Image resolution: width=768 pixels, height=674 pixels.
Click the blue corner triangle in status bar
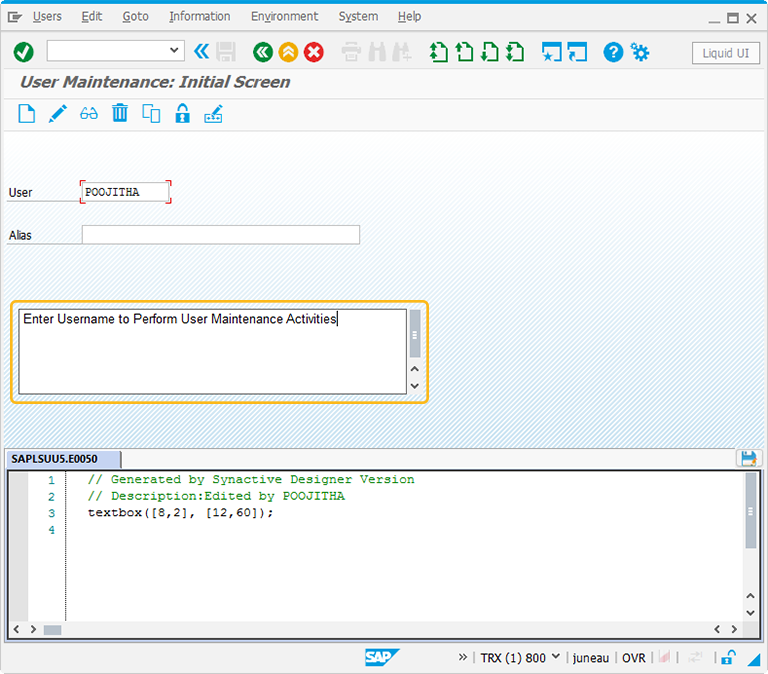click(754, 659)
